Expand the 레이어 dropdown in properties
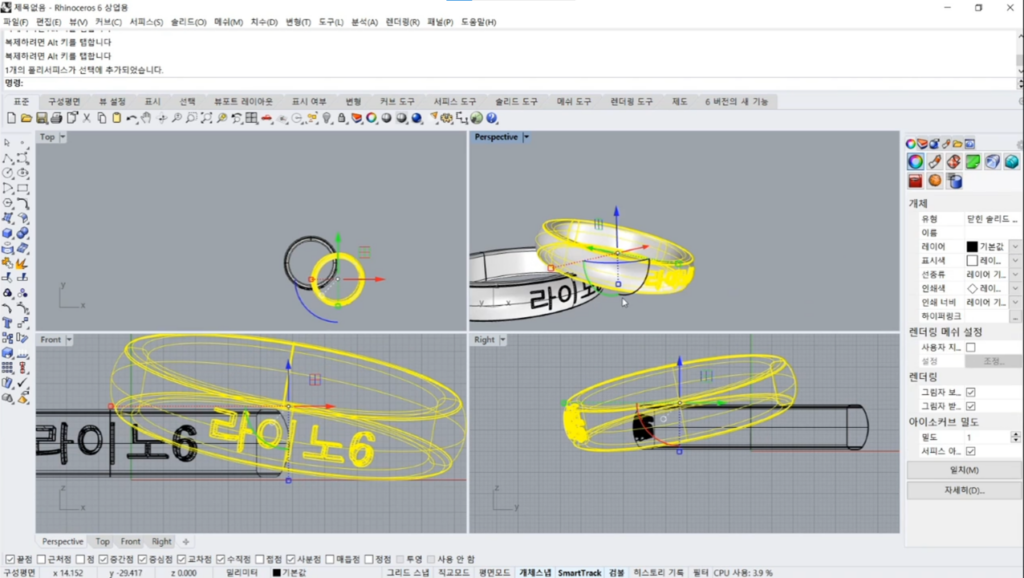Screen dimensions: 1024x578 coord(1015,246)
